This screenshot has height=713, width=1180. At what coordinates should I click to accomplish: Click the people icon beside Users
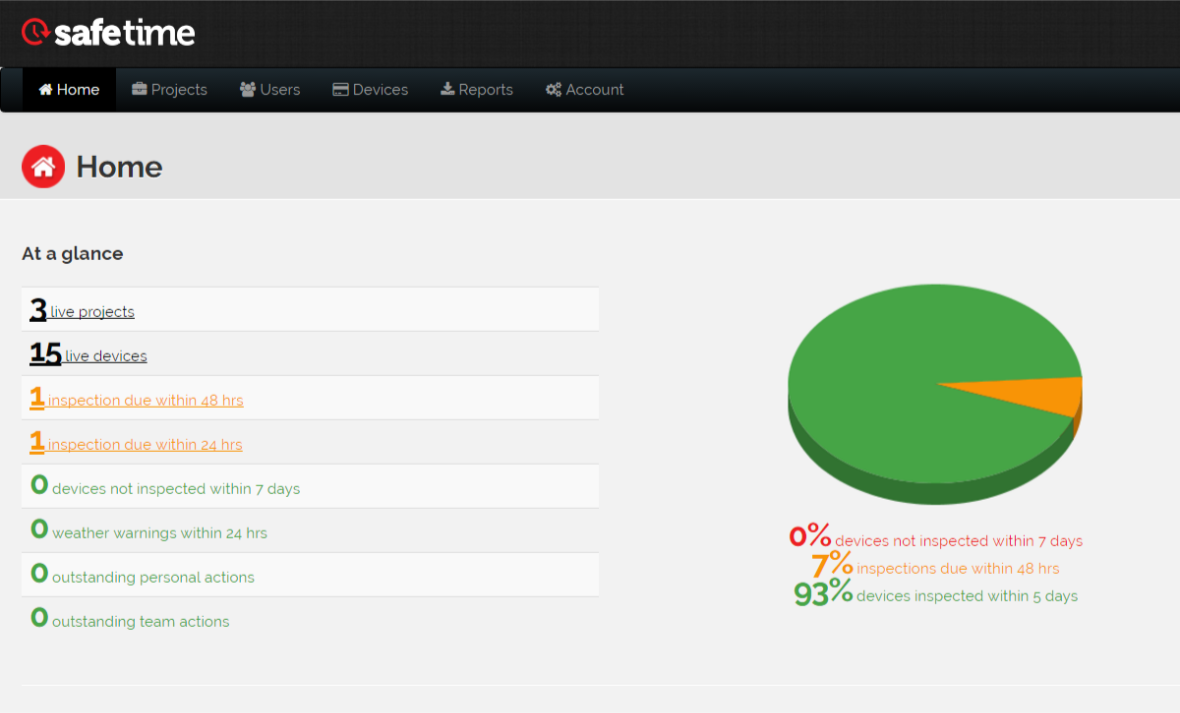pos(248,89)
